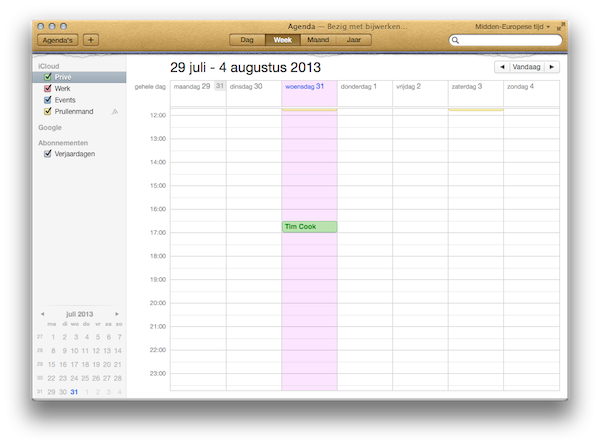Click the 12:00 time label
600x446 pixels.
[x=158, y=115]
